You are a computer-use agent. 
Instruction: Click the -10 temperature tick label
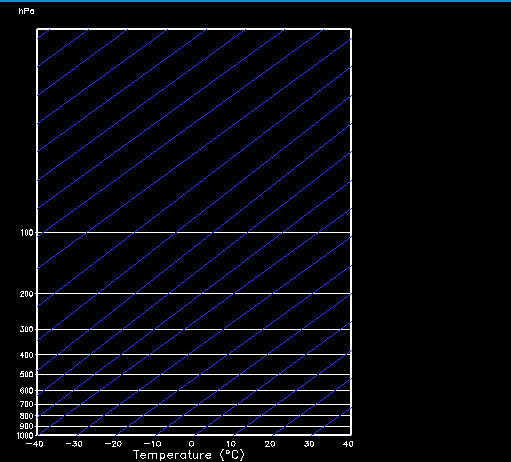coord(152,444)
